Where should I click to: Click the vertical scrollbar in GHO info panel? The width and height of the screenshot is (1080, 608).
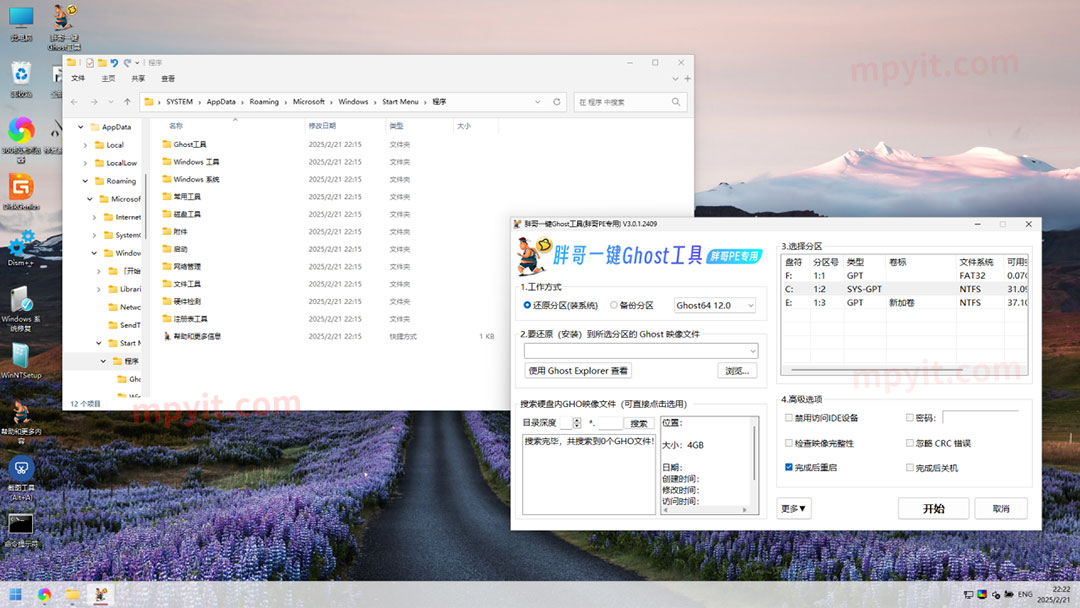(754, 453)
